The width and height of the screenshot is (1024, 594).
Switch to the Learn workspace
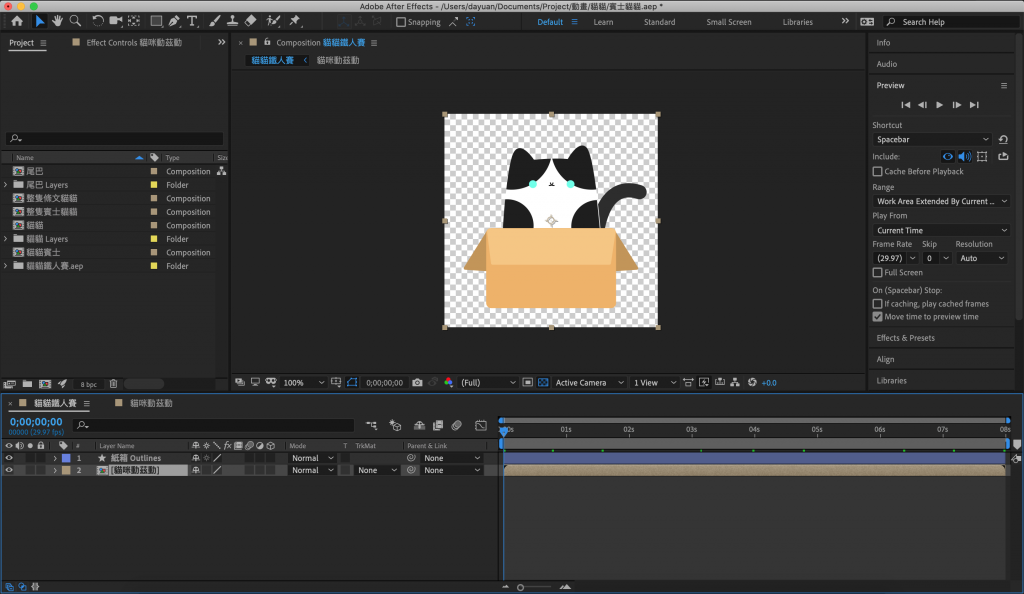[x=603, y=22]
